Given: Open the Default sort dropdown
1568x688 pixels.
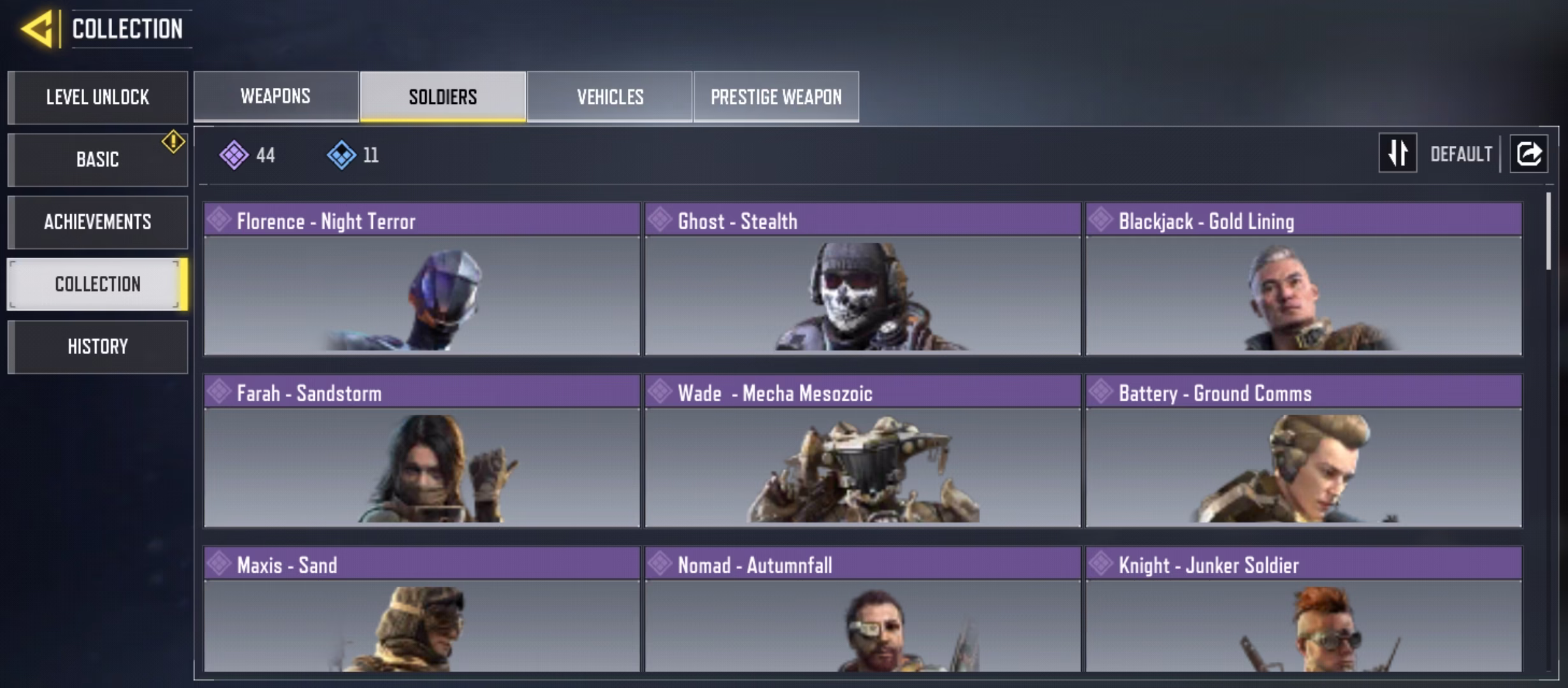Looking at the screenshot, I should pos(1461,154).
